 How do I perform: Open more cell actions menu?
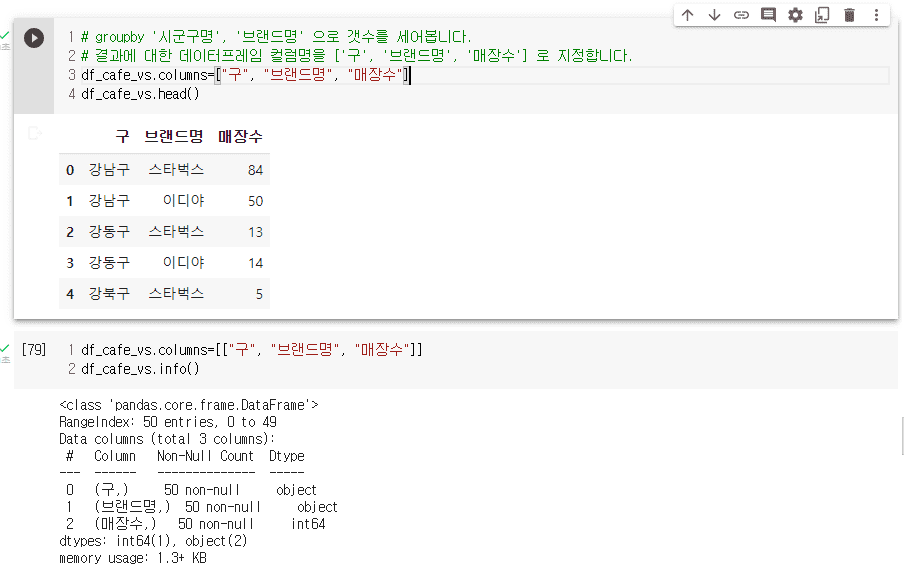click(876, 15)
